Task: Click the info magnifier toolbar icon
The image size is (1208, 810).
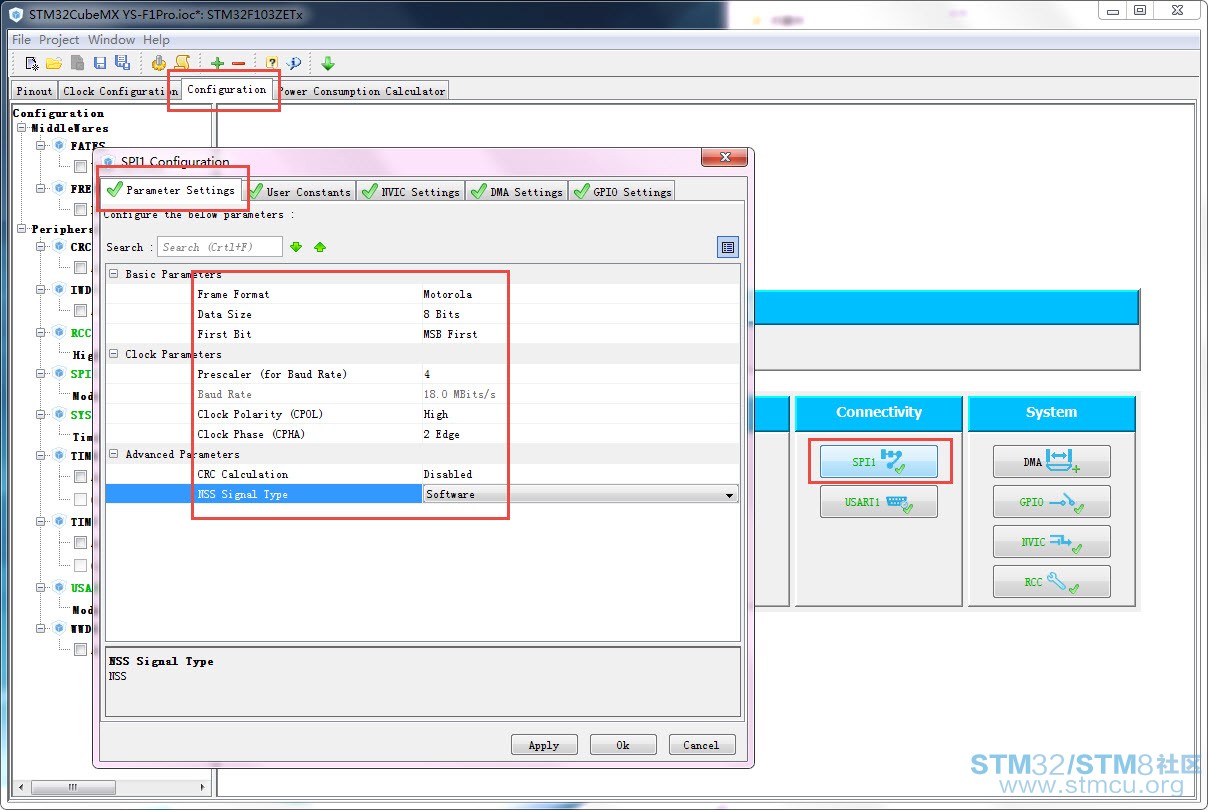Action: click(x=294, y=63)
